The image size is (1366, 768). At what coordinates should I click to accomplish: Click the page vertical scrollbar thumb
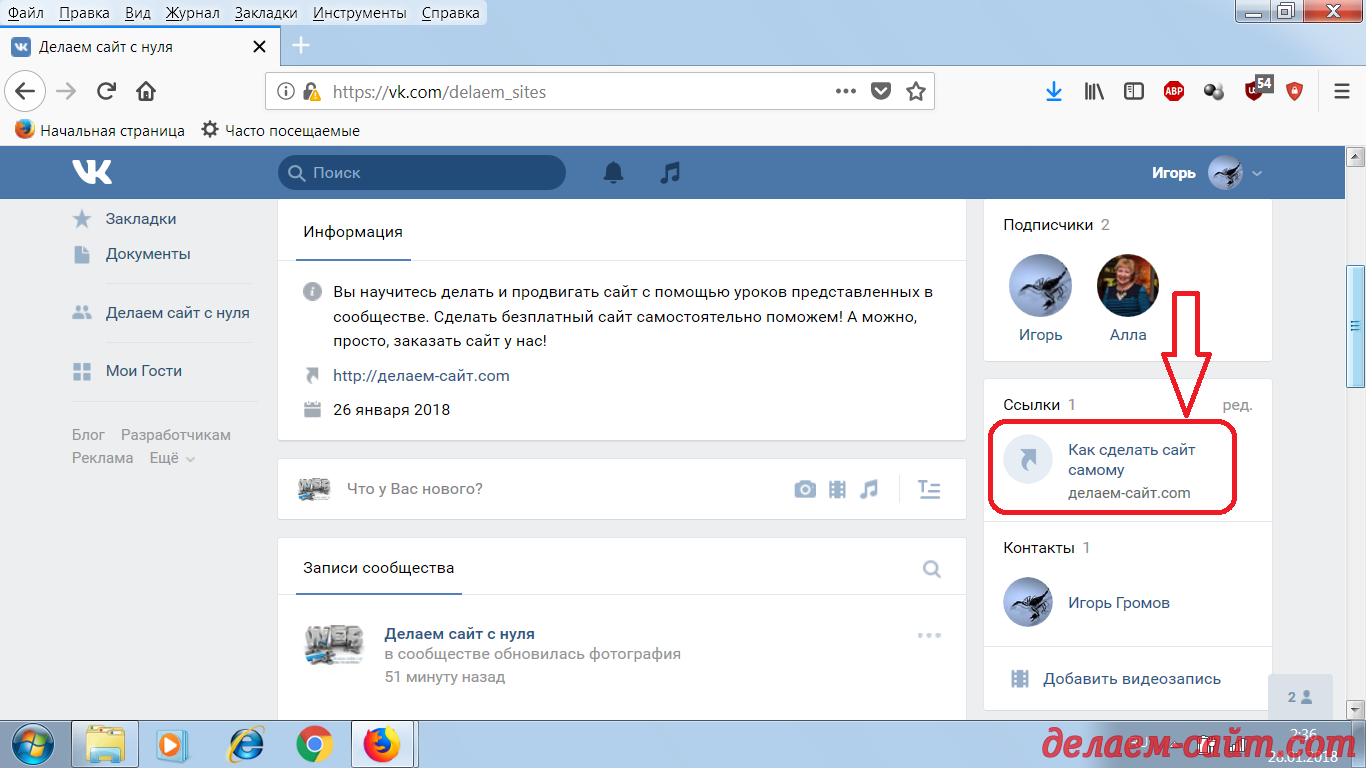[1356, 326]
